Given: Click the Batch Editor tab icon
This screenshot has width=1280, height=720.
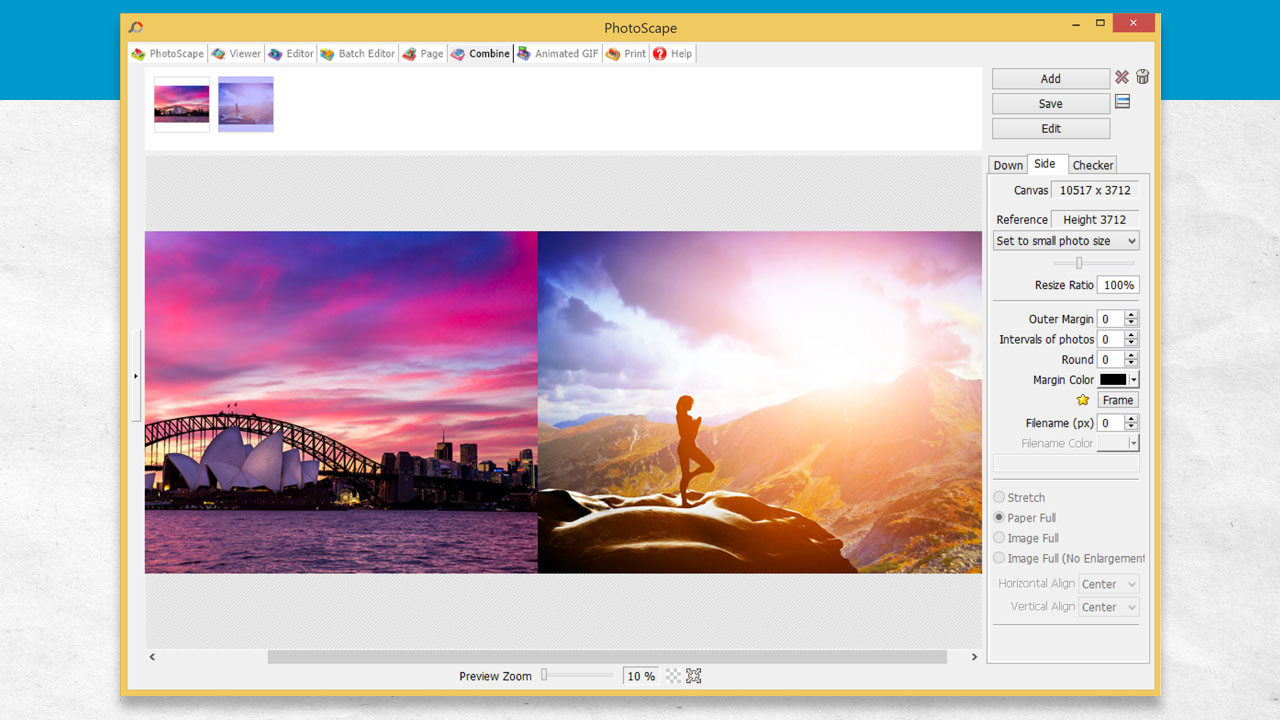Looking at the screenshot, I should 326,54.
